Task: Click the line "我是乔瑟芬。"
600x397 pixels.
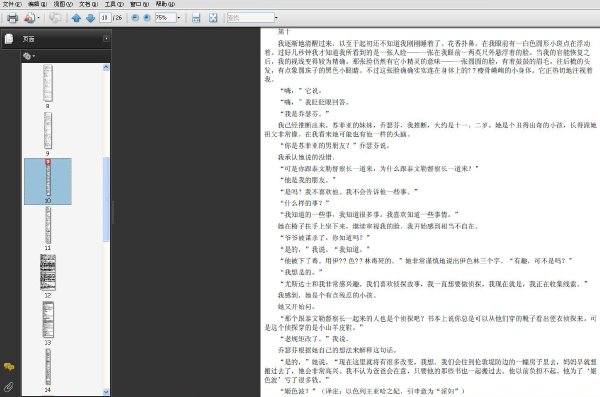Action: click(305, 114)
